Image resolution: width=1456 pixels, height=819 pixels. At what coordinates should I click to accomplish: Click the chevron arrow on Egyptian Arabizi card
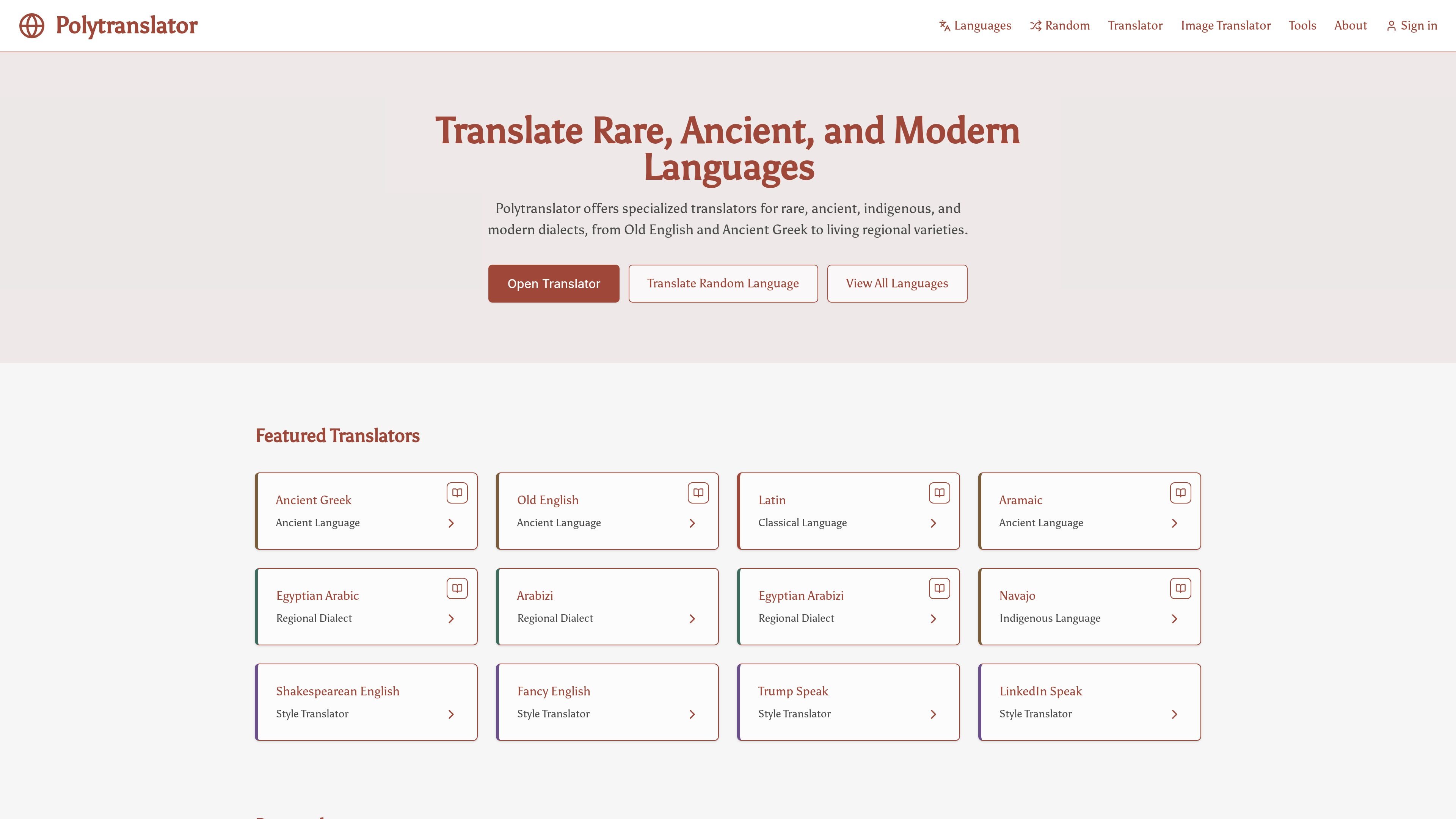(933, 619)
